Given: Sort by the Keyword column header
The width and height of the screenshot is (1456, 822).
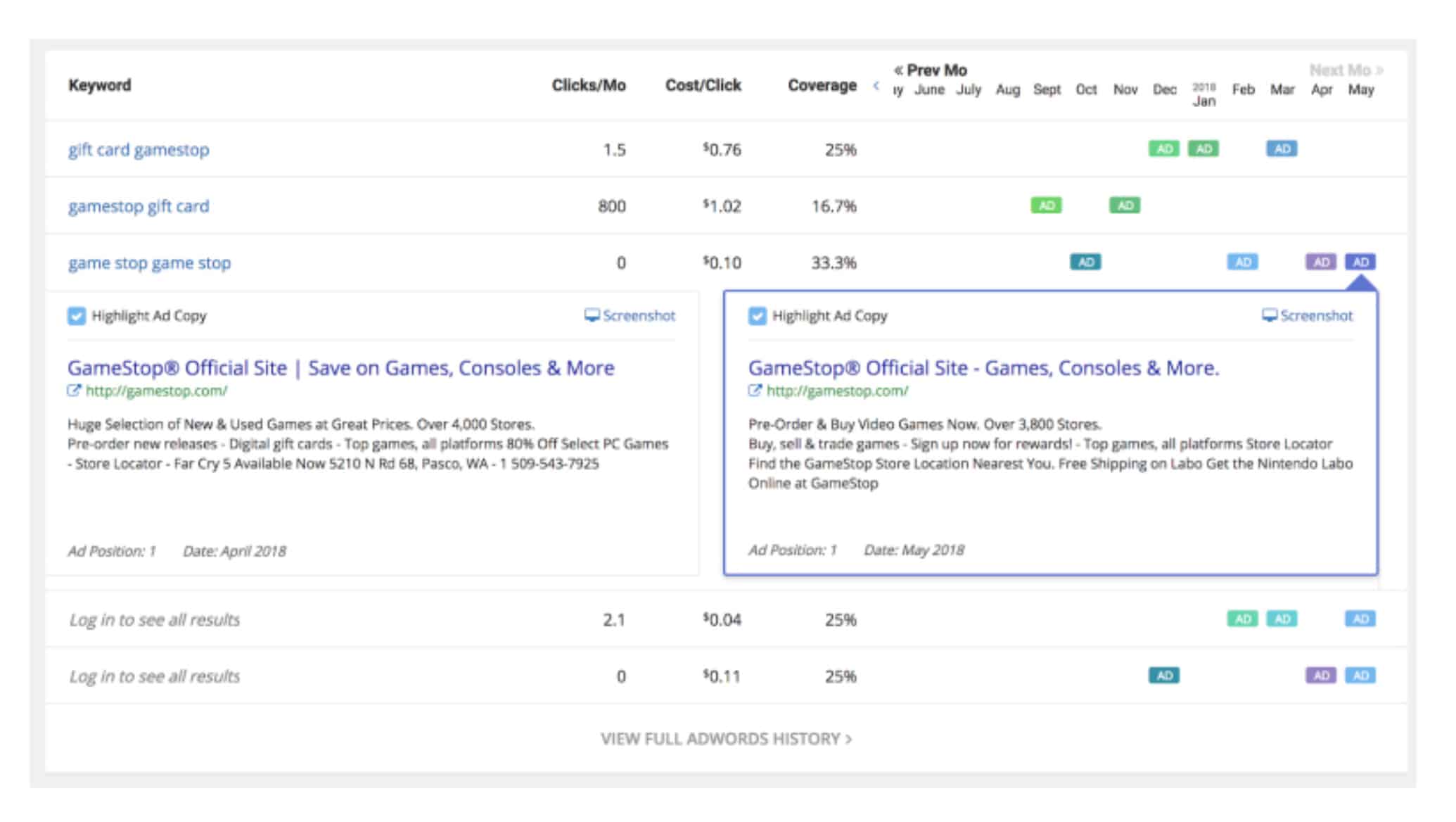Looking at the screenshot, I should 100,85.
